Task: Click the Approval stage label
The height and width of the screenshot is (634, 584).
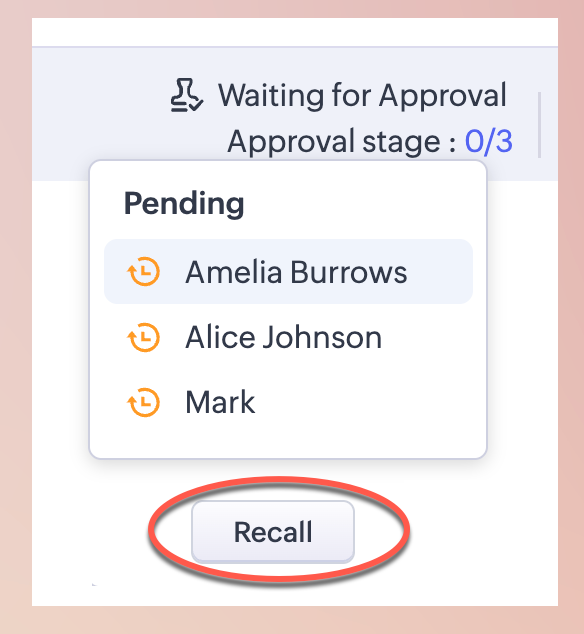Action: pos(341,142)
